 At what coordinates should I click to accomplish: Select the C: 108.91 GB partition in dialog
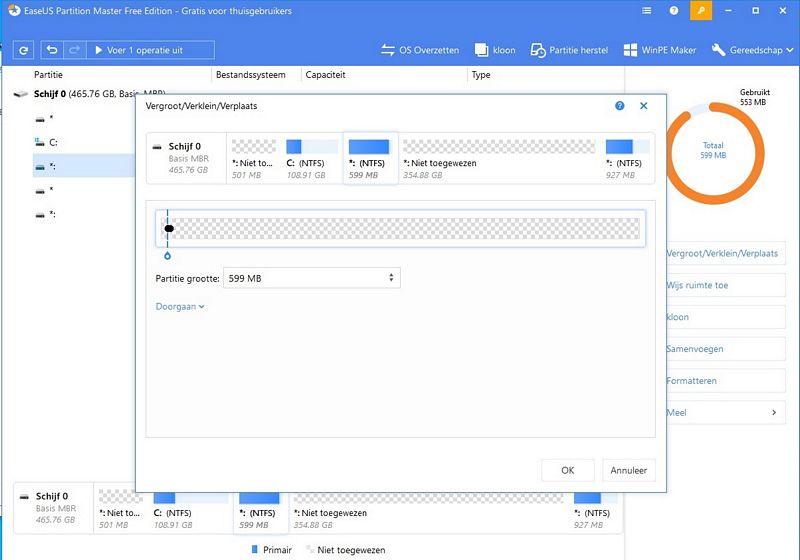point(311,158)
